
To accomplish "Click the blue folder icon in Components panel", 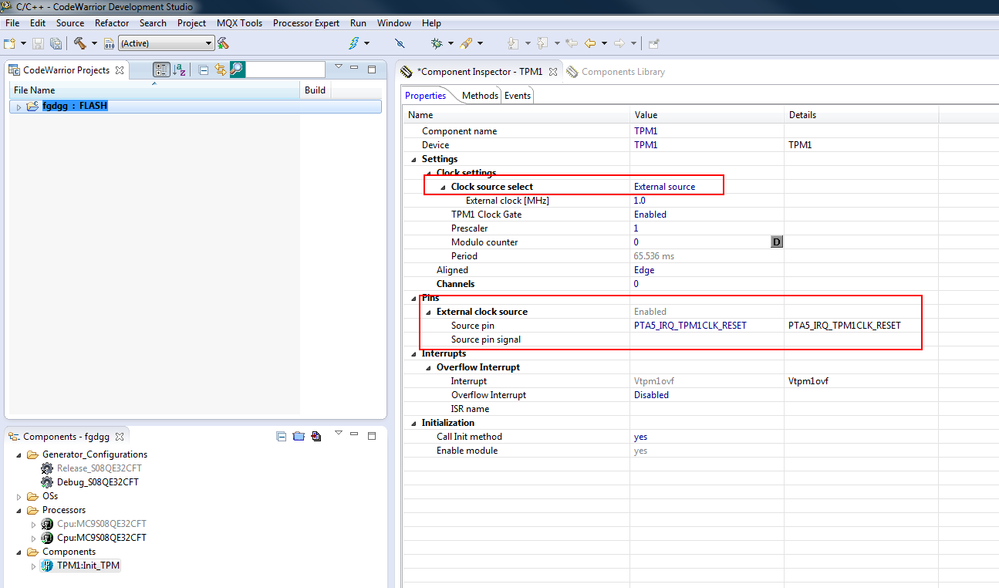I will click(x=298, y=436).
